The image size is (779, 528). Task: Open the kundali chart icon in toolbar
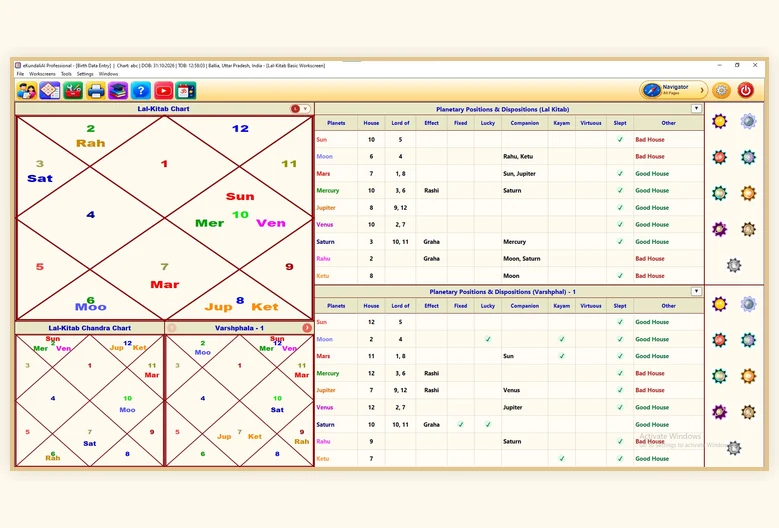pos(50,90)
